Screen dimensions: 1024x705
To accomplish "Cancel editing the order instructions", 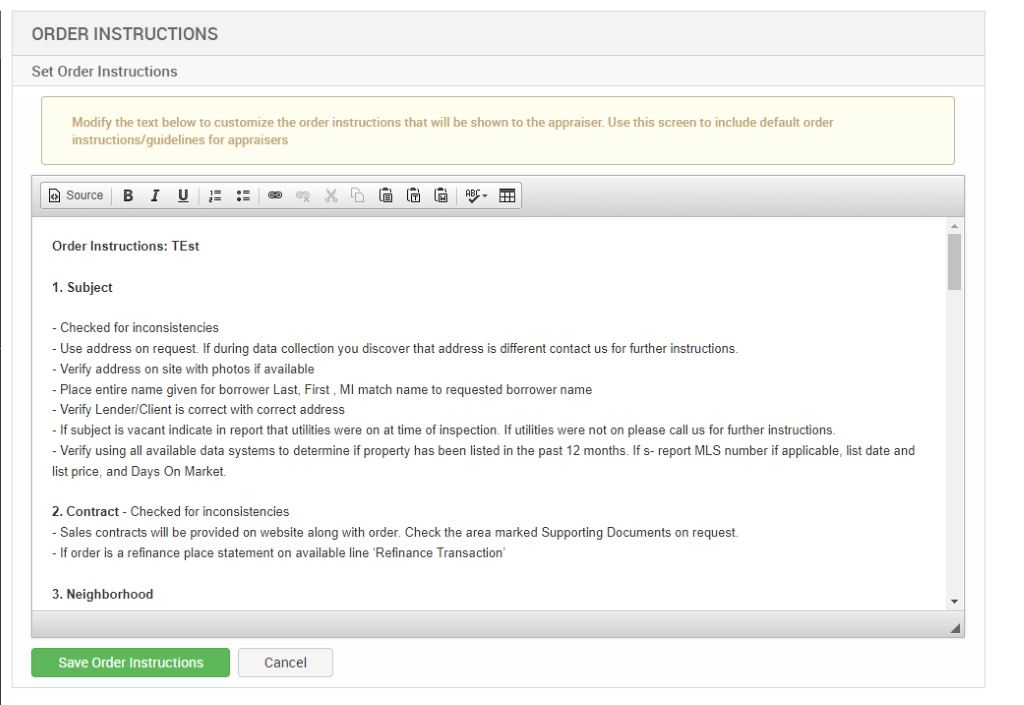I will 285,662.
